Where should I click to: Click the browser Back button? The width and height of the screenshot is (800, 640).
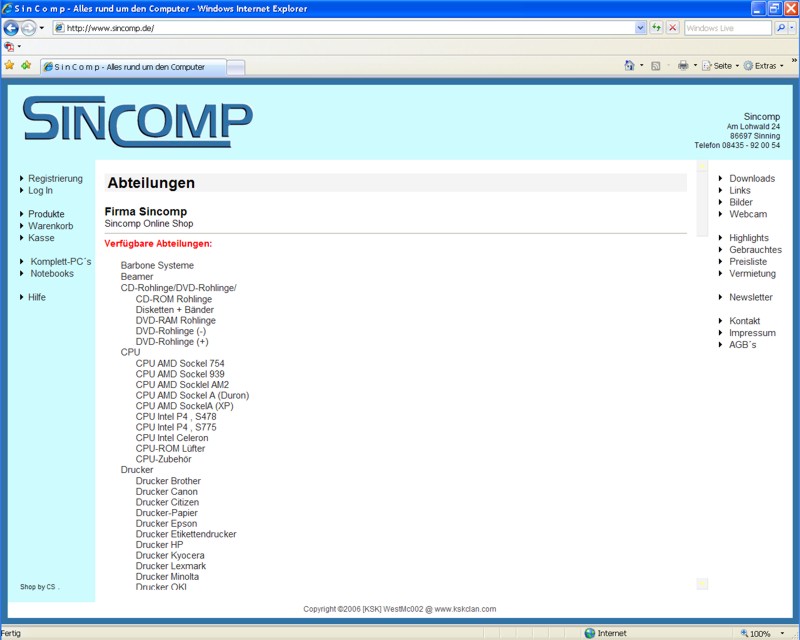coord(11,28)
